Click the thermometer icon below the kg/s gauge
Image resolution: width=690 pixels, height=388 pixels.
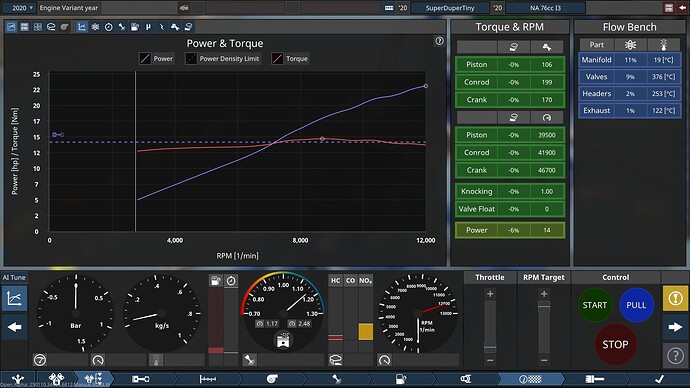156,360
